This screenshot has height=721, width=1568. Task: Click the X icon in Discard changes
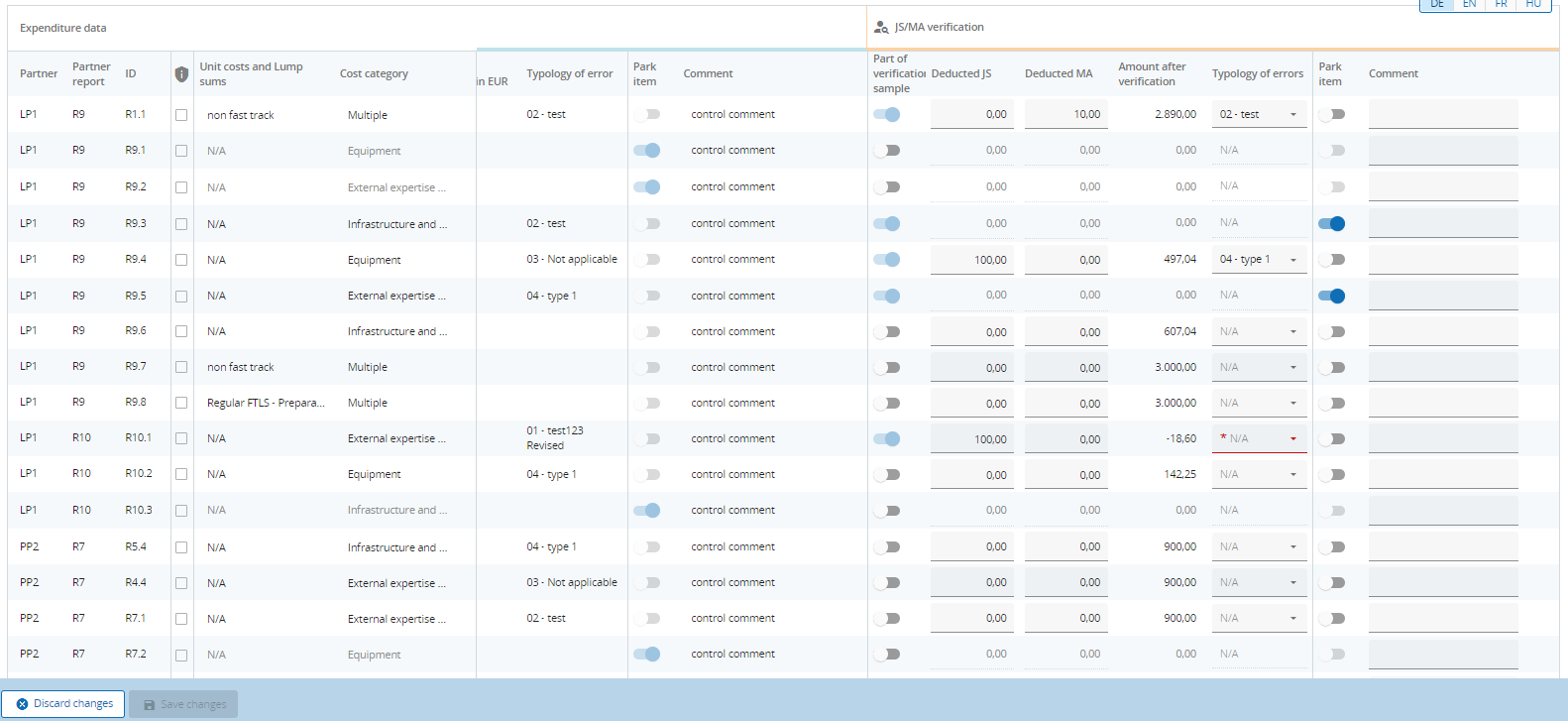click(22, 704)
